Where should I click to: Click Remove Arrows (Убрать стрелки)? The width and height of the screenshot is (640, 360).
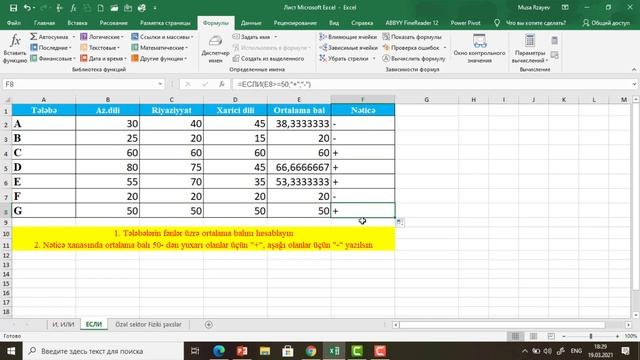(x=344, y=58)
